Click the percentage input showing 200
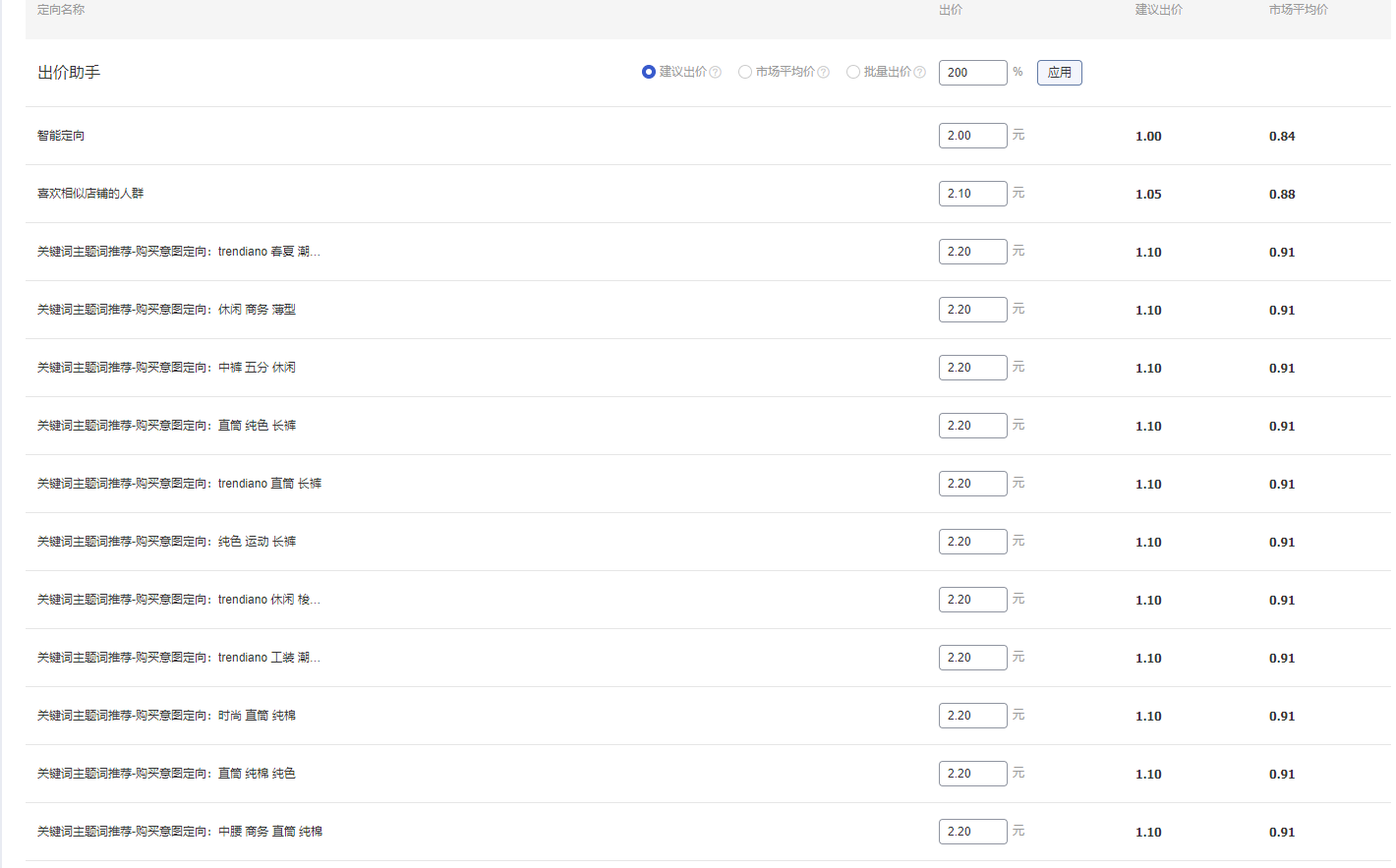The width and height of the screenshot is (1396, 868). (x=972, y=73)
